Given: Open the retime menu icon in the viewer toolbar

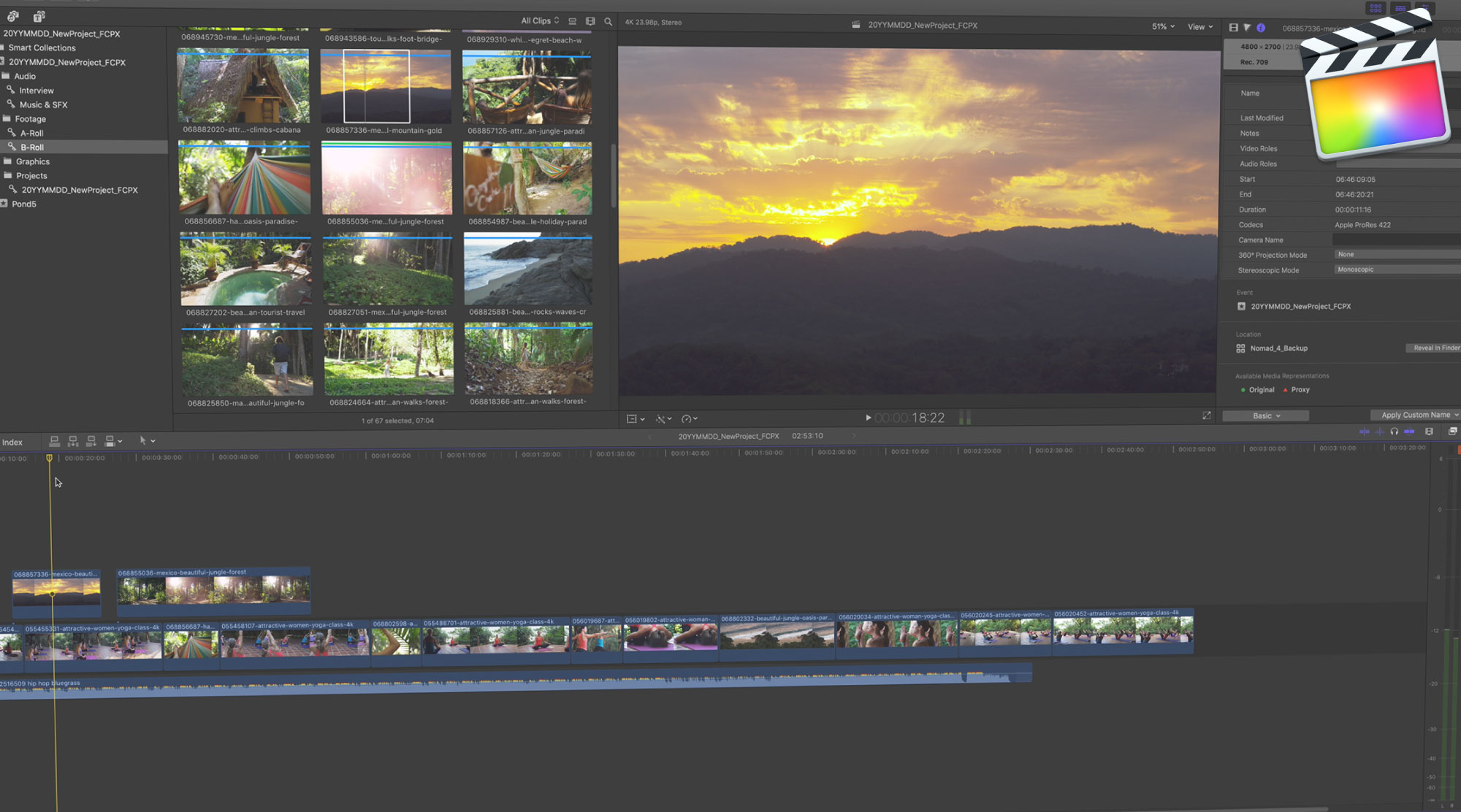Looking at the screenshot, I should click(687, 418).
